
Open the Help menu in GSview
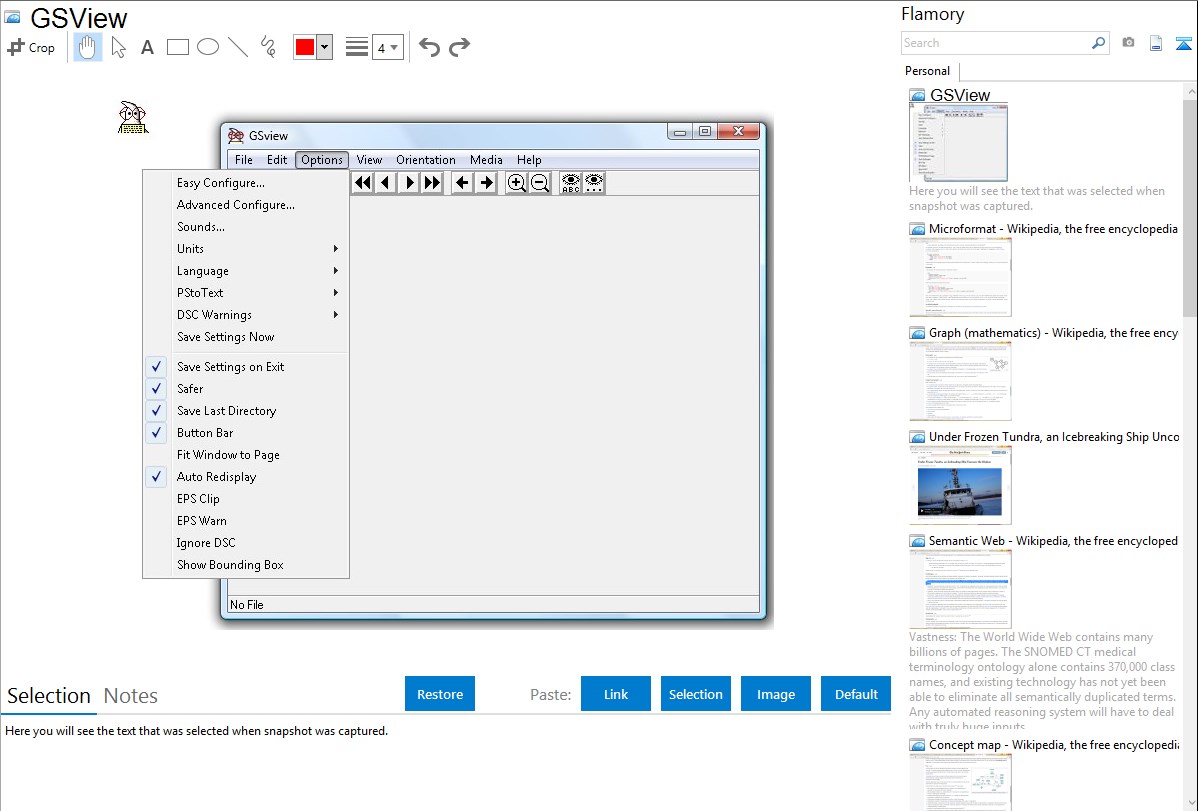529,160
